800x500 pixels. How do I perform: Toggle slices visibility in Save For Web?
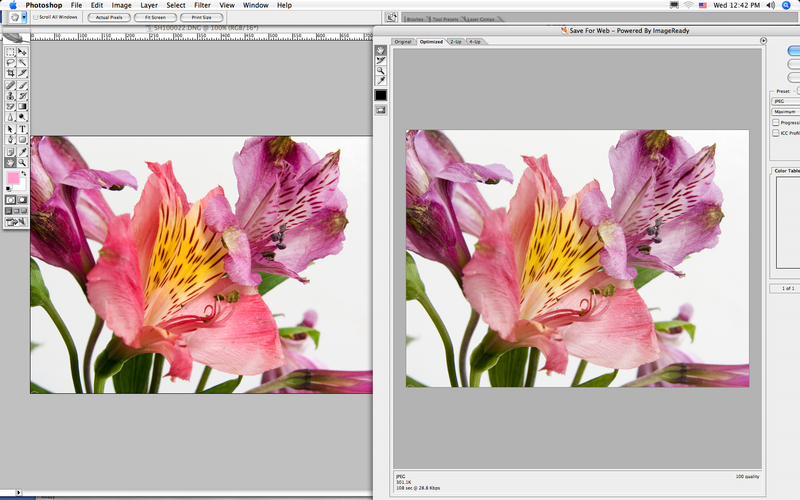point(381,110)
